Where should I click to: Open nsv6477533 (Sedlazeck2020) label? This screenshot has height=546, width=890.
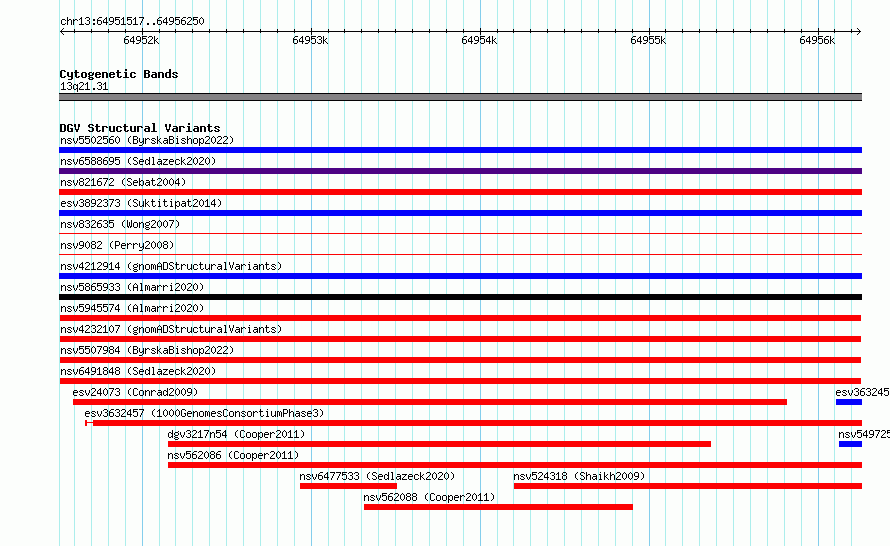point(377,476)
